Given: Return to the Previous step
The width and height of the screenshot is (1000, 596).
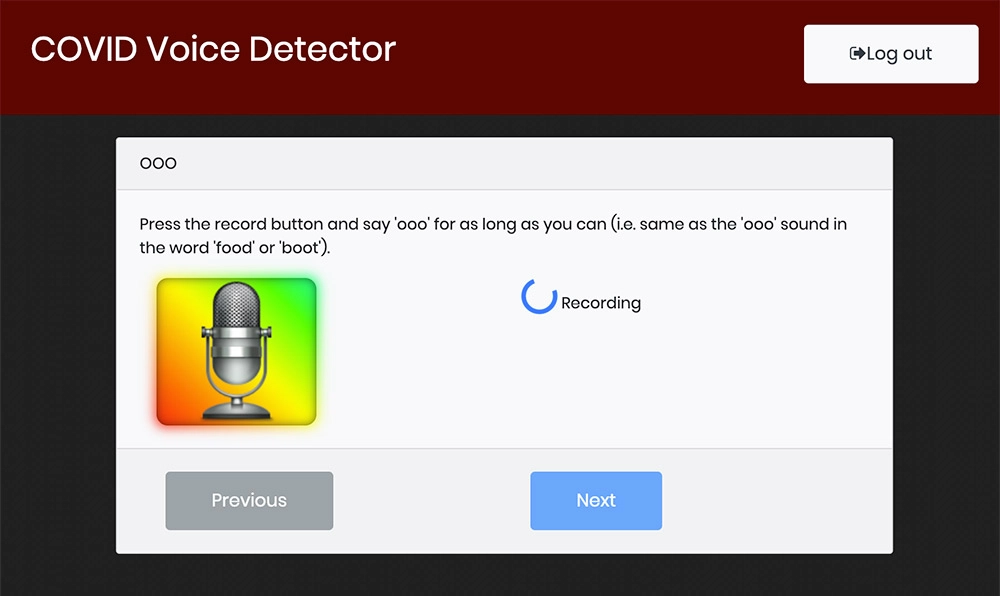Looking at the screenshot, I should (249, 500).
